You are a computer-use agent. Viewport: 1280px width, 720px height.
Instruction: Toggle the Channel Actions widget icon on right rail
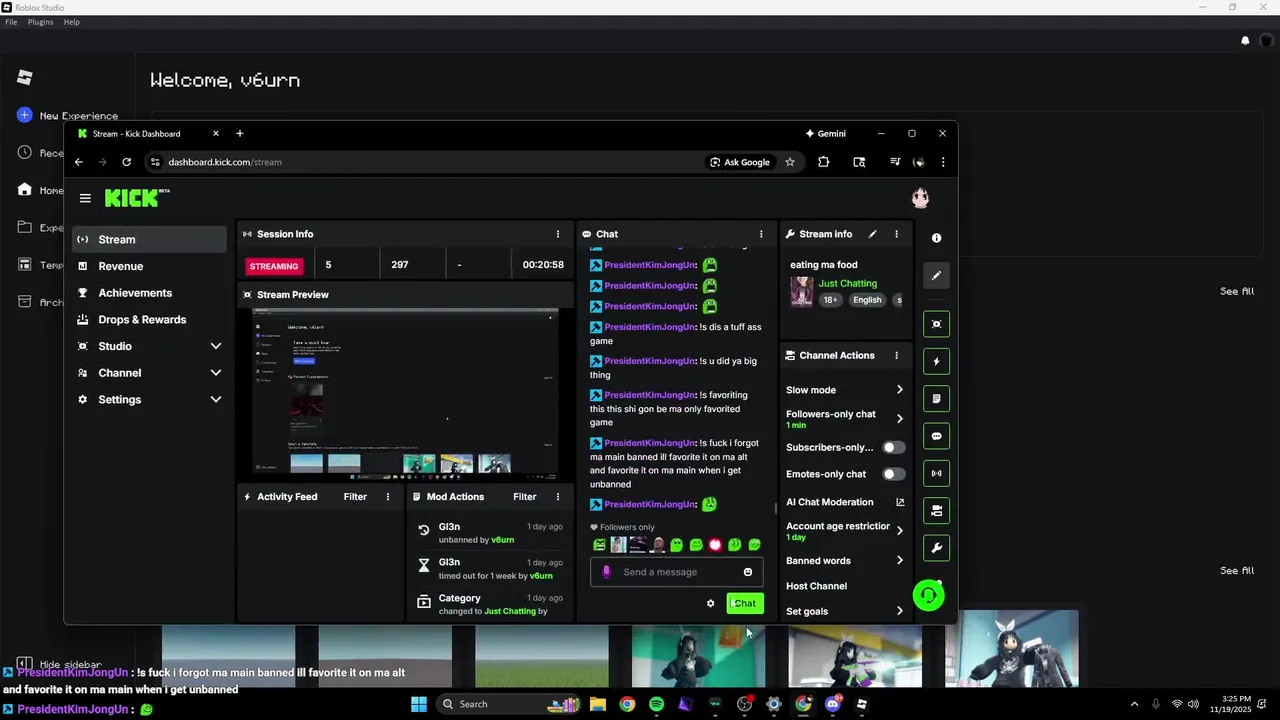point(936,510)
